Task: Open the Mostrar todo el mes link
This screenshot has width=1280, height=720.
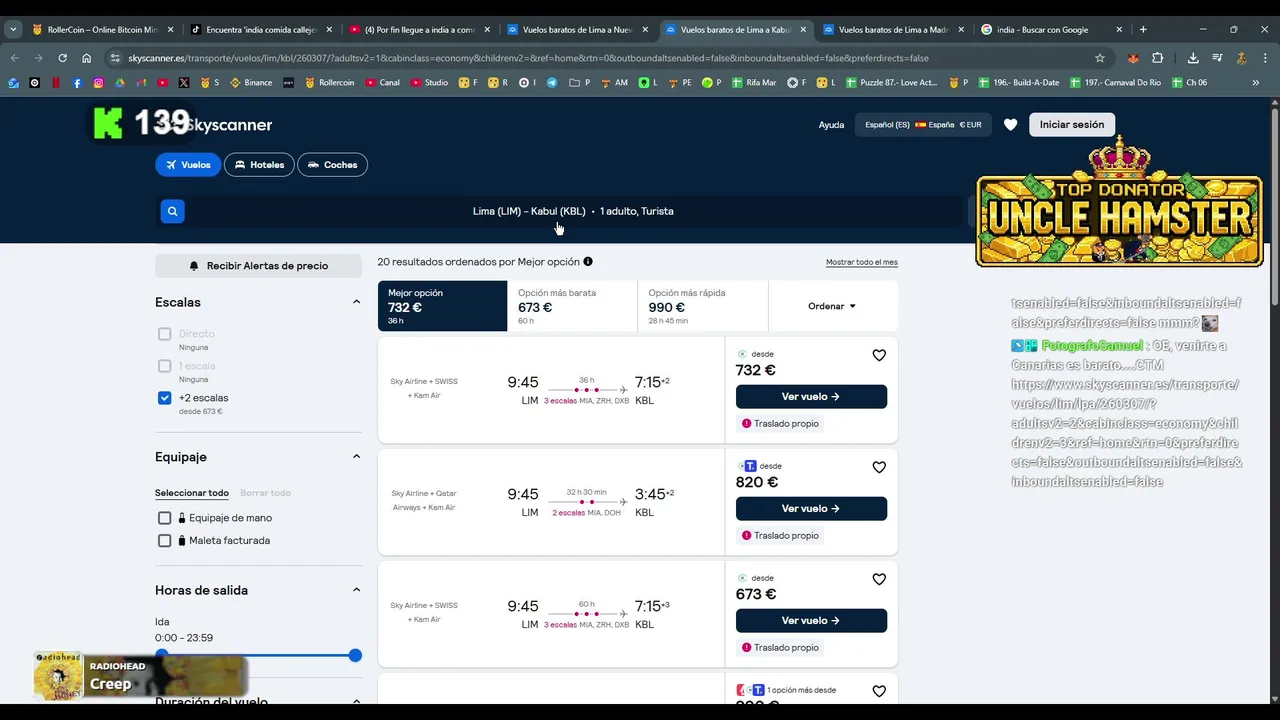Action: (862, 262)
